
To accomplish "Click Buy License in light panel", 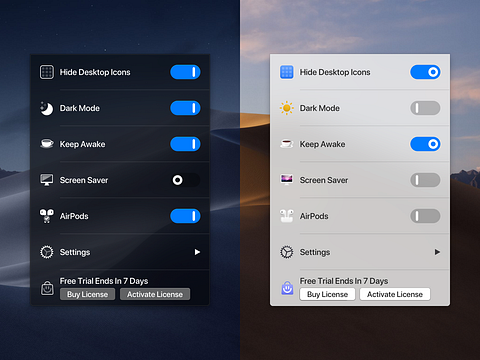I will point(328,294).
